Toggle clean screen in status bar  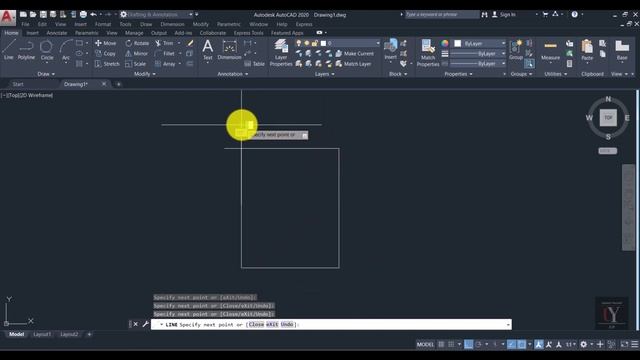click(624, 344)
